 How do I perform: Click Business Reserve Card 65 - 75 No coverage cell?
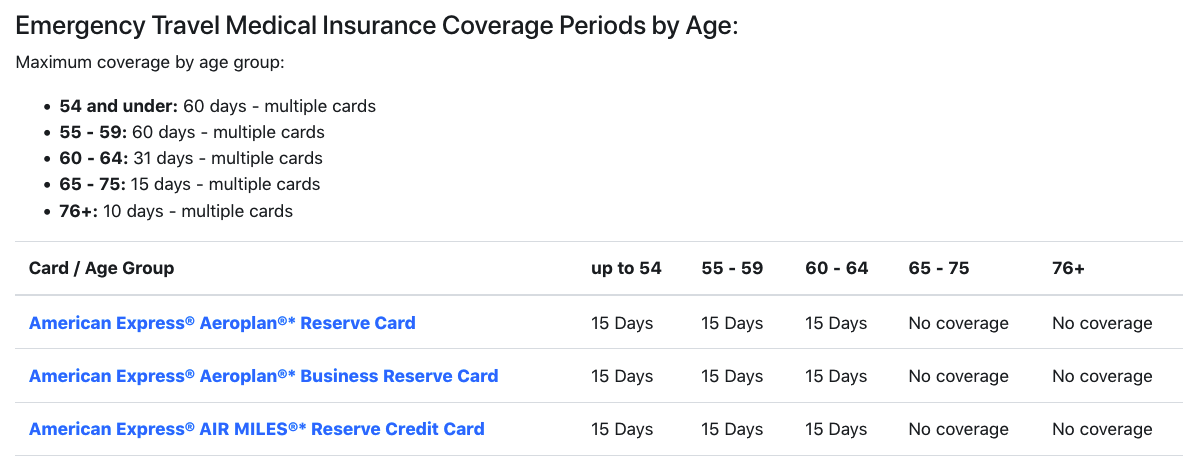958,376
